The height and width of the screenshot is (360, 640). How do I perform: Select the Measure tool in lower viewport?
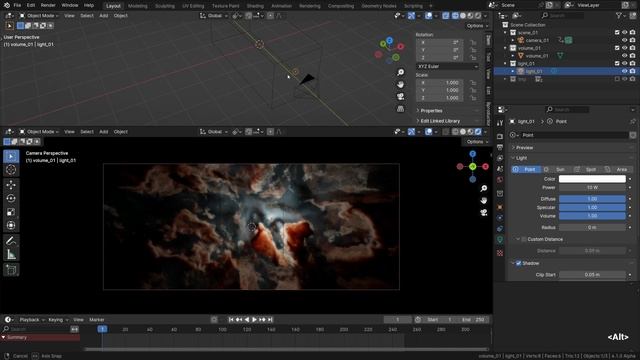point(11,255)
